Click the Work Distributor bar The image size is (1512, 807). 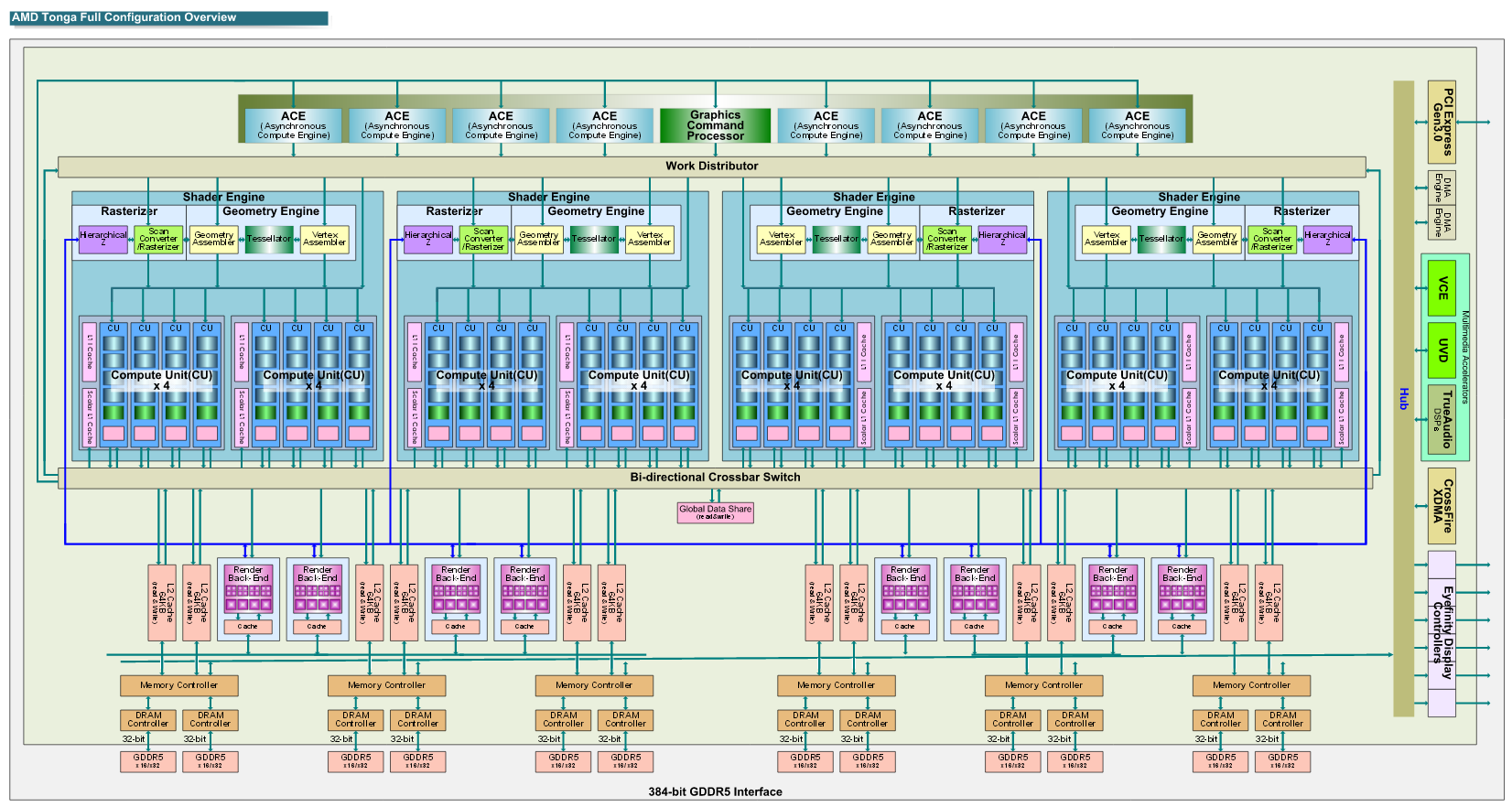pyautogui.click(x=712, y=167)
